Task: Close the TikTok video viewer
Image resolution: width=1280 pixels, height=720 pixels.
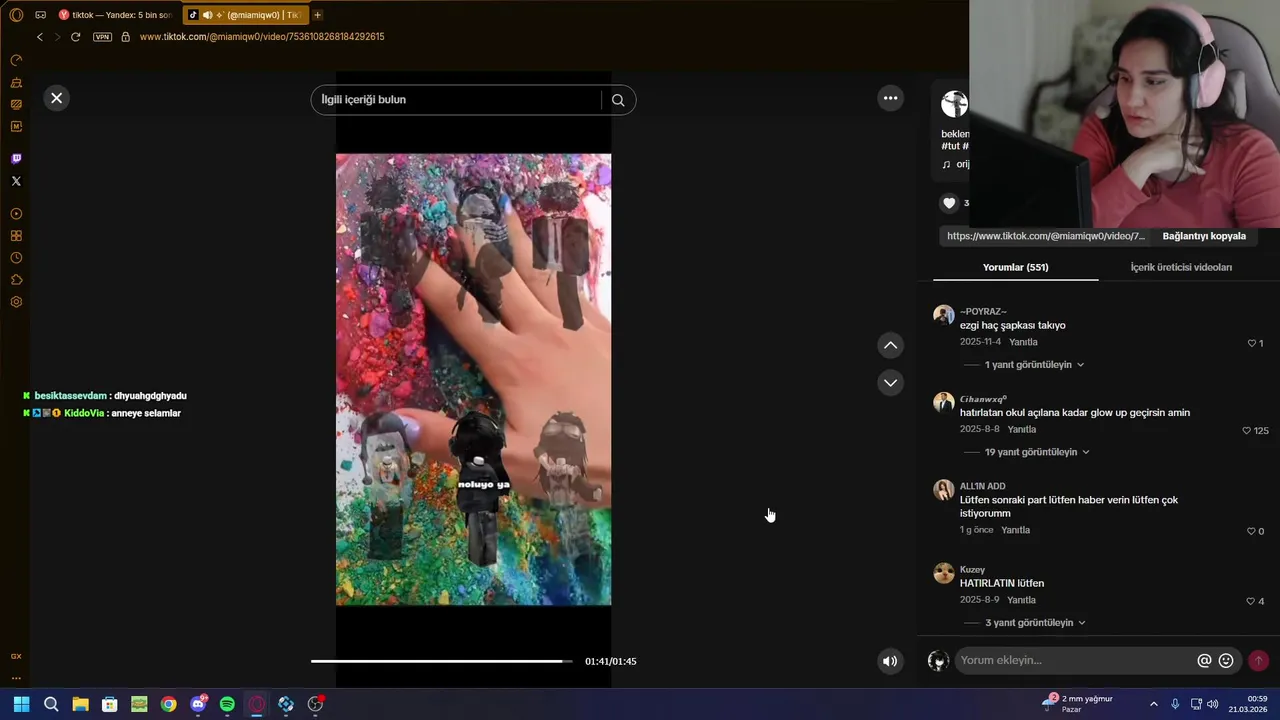Action: (x=56, y=98)
